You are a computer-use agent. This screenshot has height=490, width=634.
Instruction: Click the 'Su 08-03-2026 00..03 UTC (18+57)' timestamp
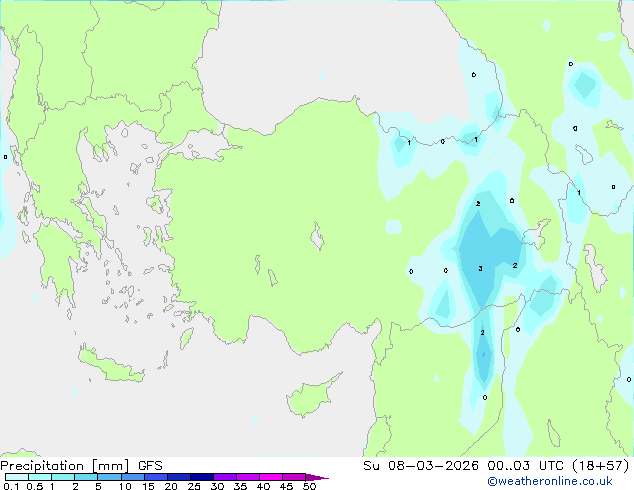[496, 466]
